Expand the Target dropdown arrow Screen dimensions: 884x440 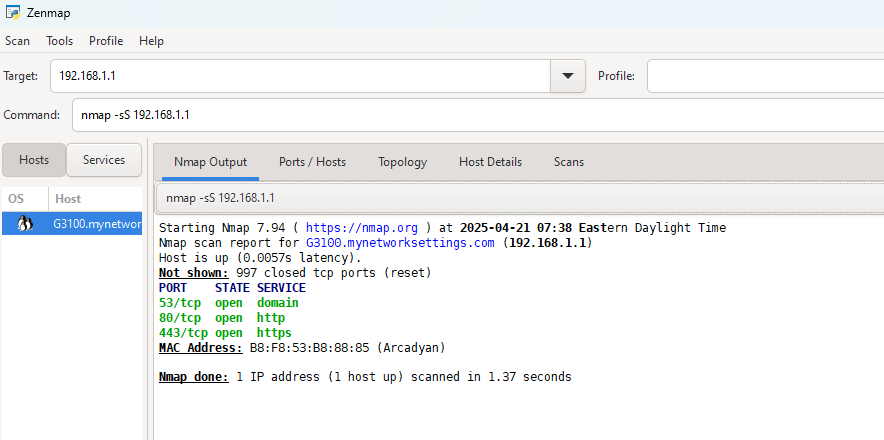coord(568,76)
